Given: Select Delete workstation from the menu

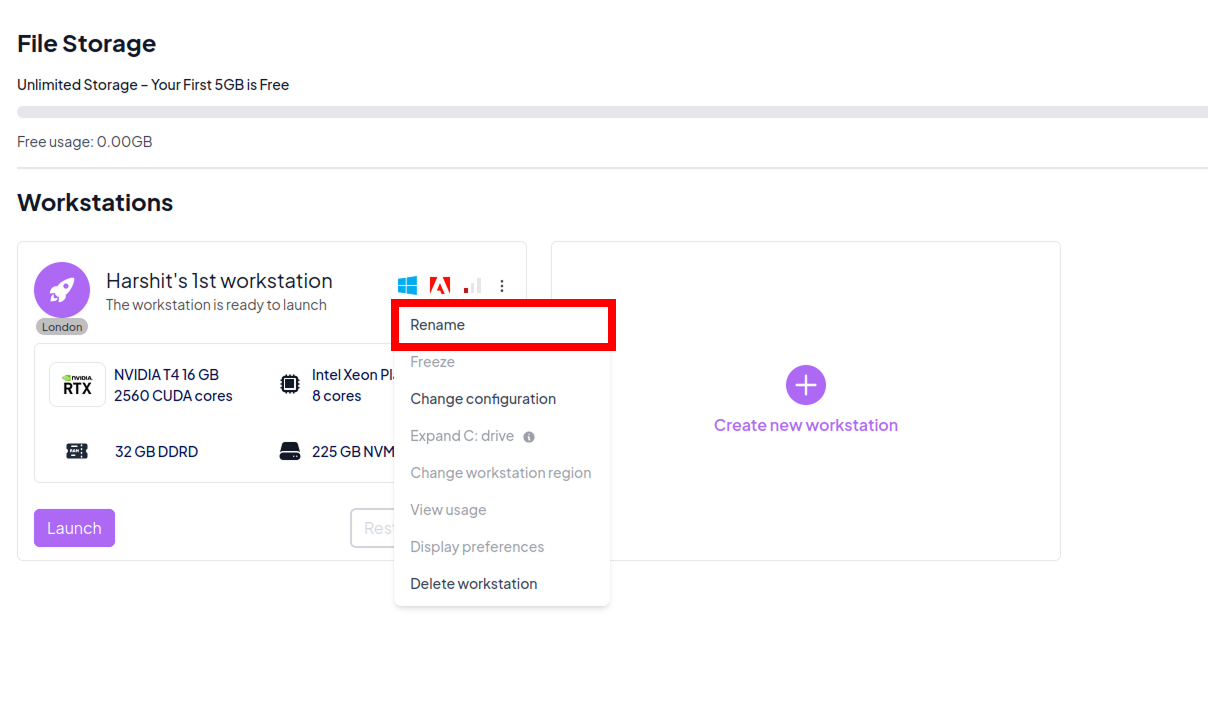Looking at the screenshot, I should click(x=474, y=584).
